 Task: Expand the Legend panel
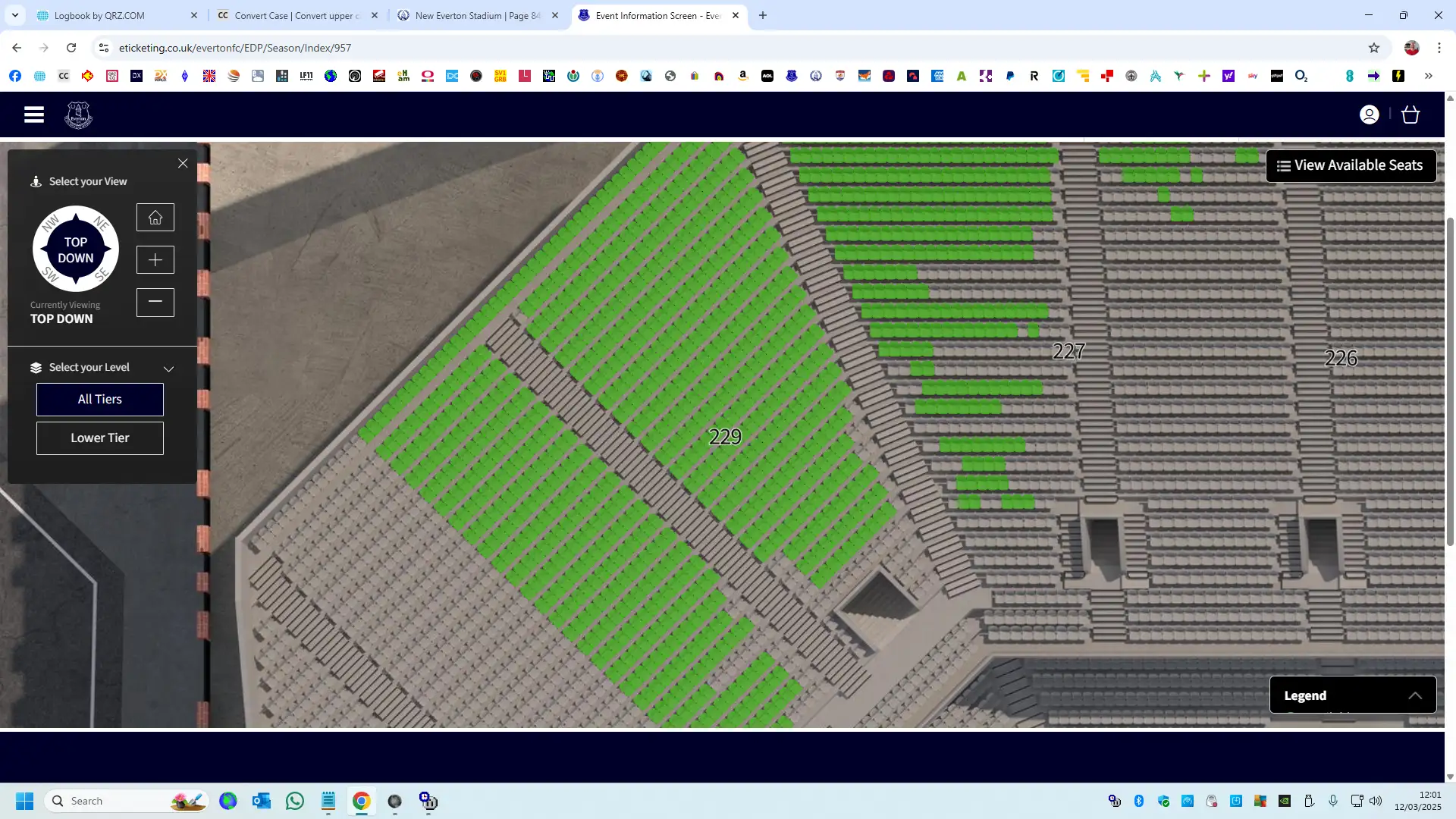[x=1414, y=695]
